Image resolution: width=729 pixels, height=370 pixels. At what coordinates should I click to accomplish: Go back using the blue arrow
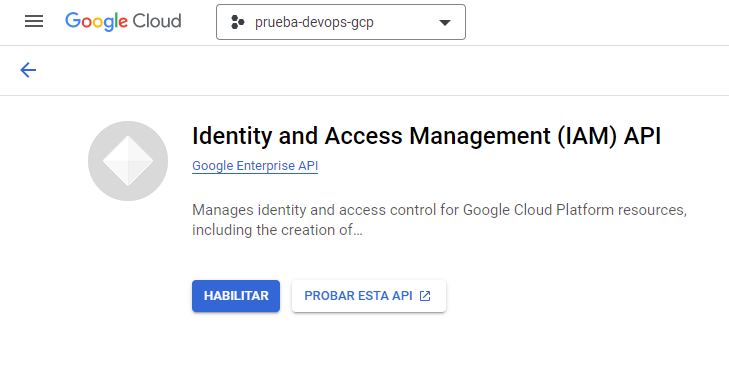click(28, 70)
